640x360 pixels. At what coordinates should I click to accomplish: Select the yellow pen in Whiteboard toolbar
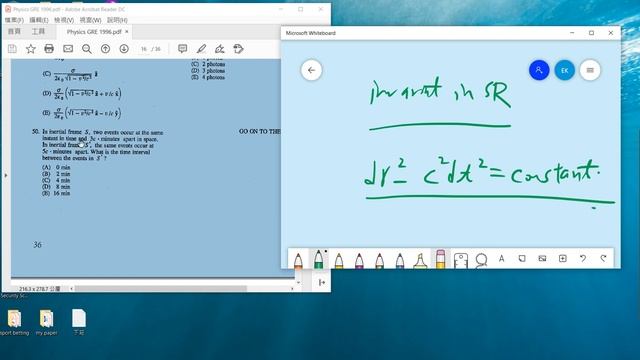(339, 260)
